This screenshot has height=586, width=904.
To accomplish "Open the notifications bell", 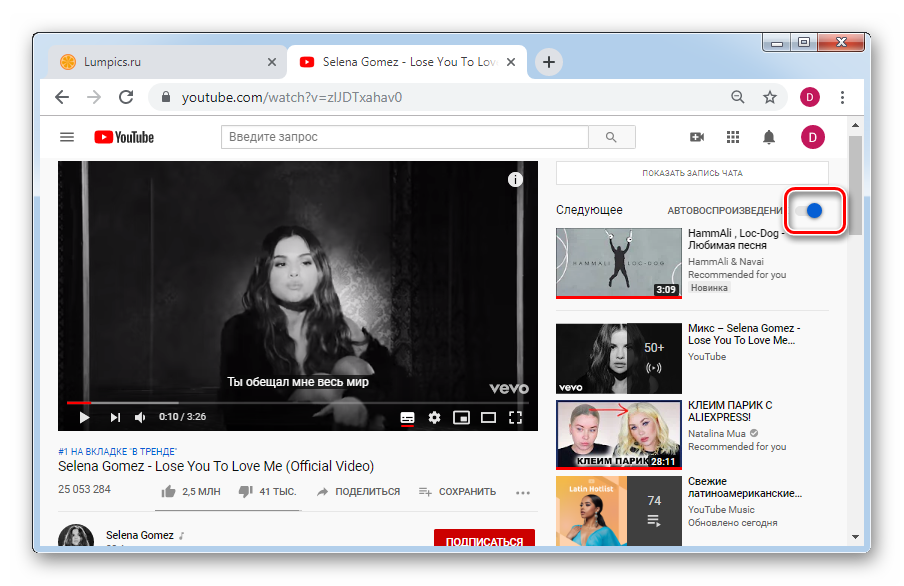I will 769,137.
